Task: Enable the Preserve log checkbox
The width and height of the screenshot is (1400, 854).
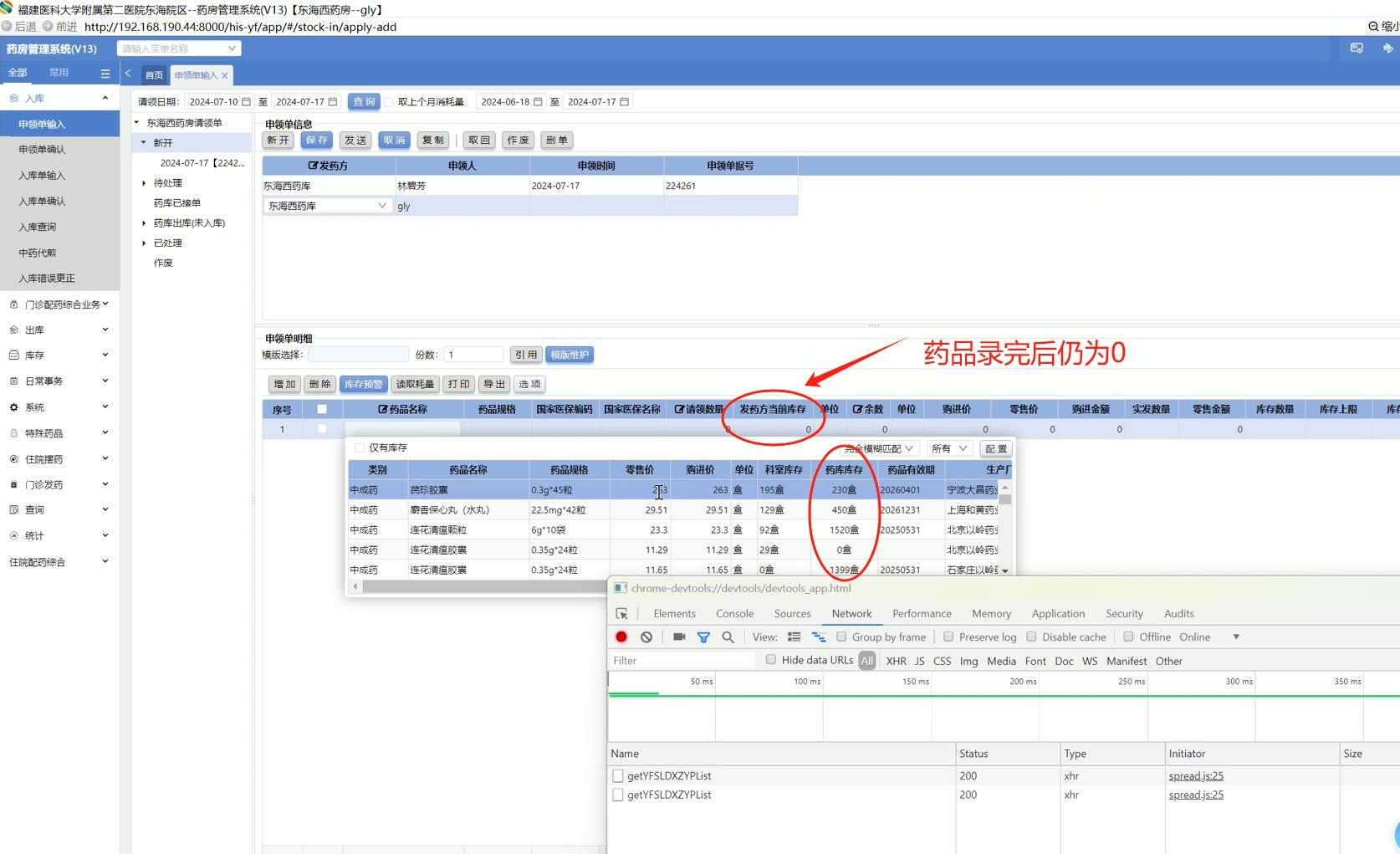Action: tap(948, 637)
